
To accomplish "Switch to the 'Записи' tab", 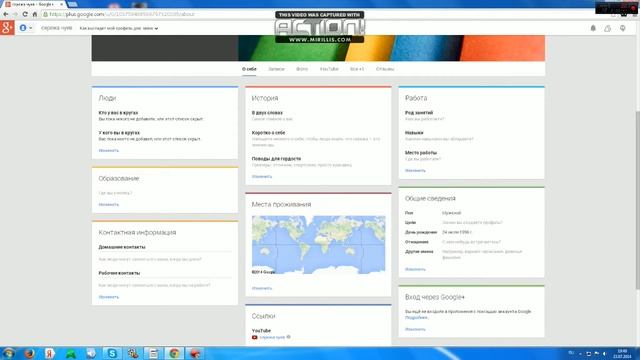I will pos(276,69).
